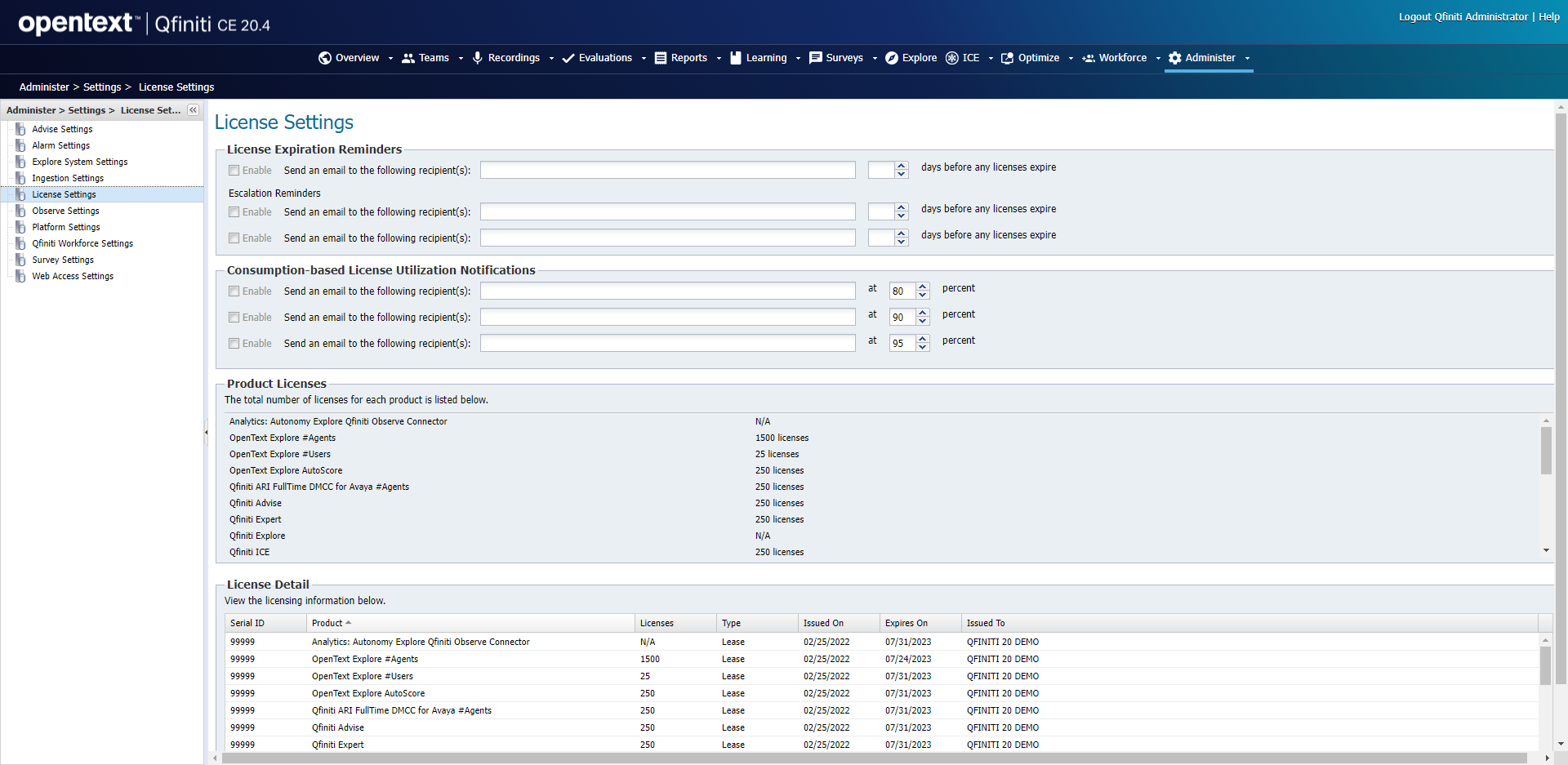1568x765 pixels.
Task: Click the Workforce people icon
Action: click(1089, 58)
